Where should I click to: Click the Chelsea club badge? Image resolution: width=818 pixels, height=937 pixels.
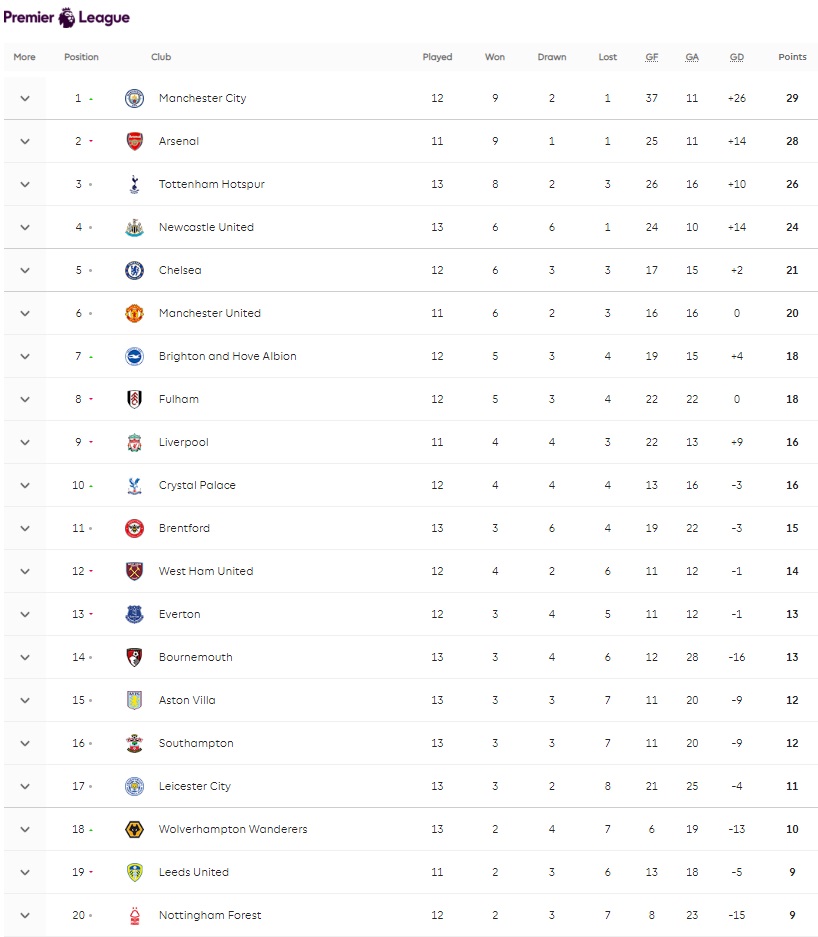point(134,270)
